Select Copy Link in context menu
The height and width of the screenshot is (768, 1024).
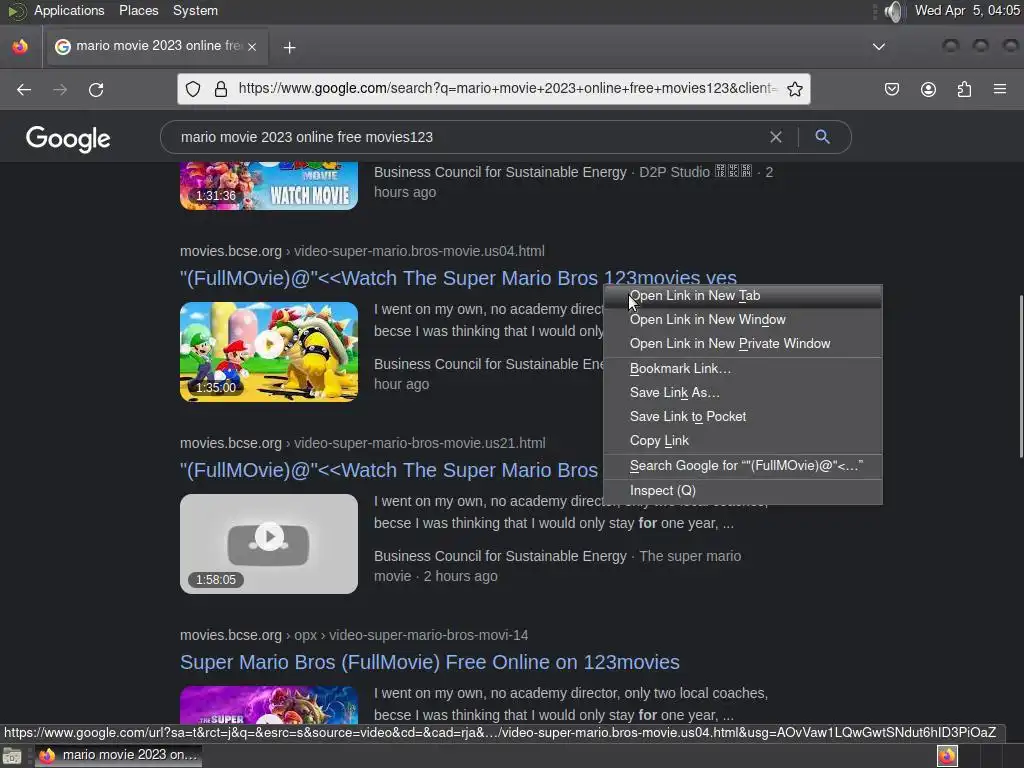[x=743, y=441]
